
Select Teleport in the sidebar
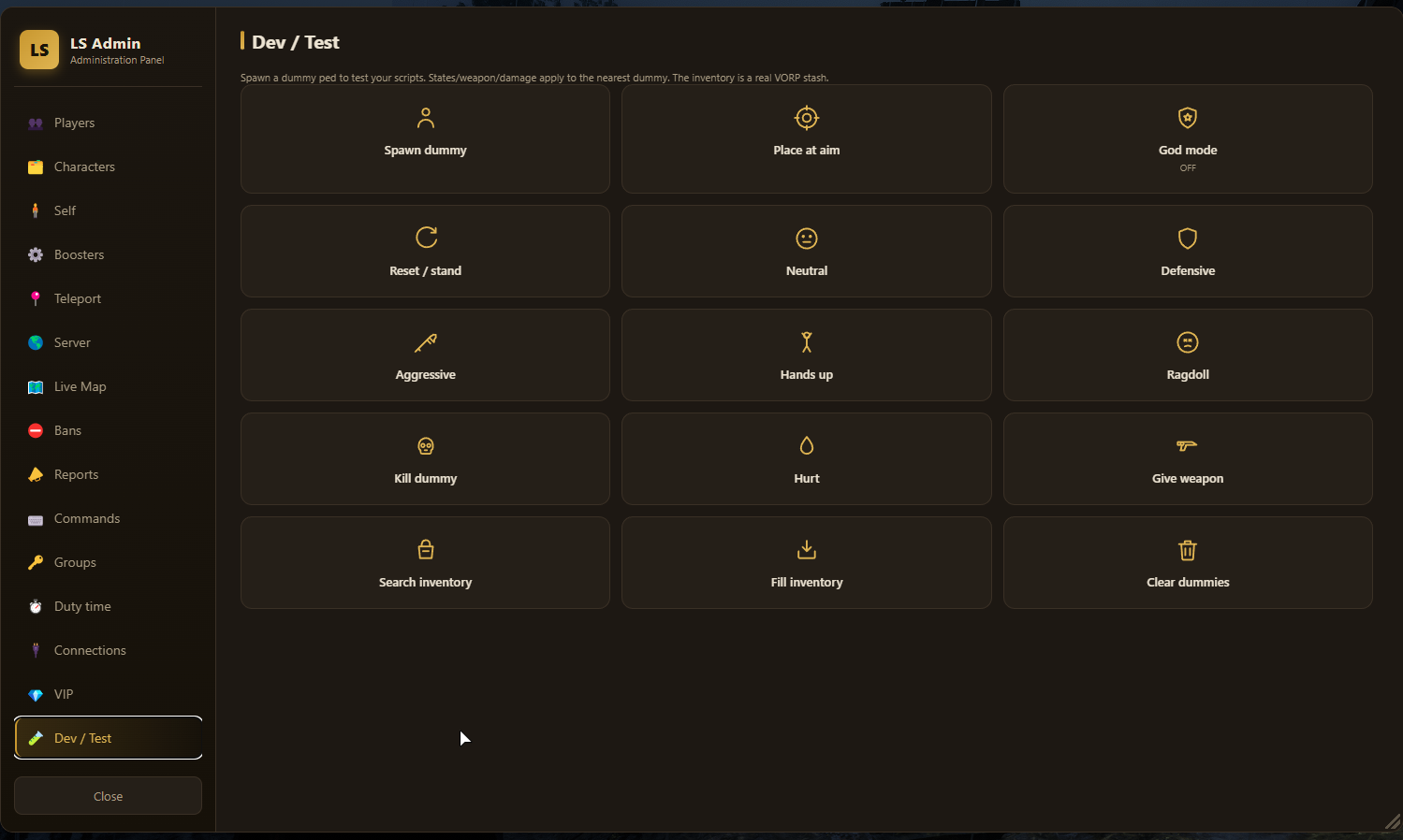click(x=108, y=298)
